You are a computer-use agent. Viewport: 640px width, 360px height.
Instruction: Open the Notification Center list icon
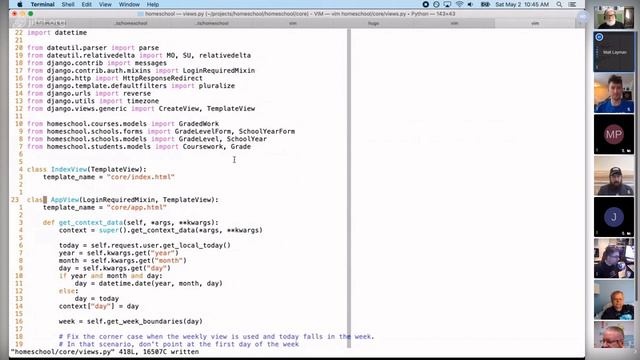tap(572, 4)
